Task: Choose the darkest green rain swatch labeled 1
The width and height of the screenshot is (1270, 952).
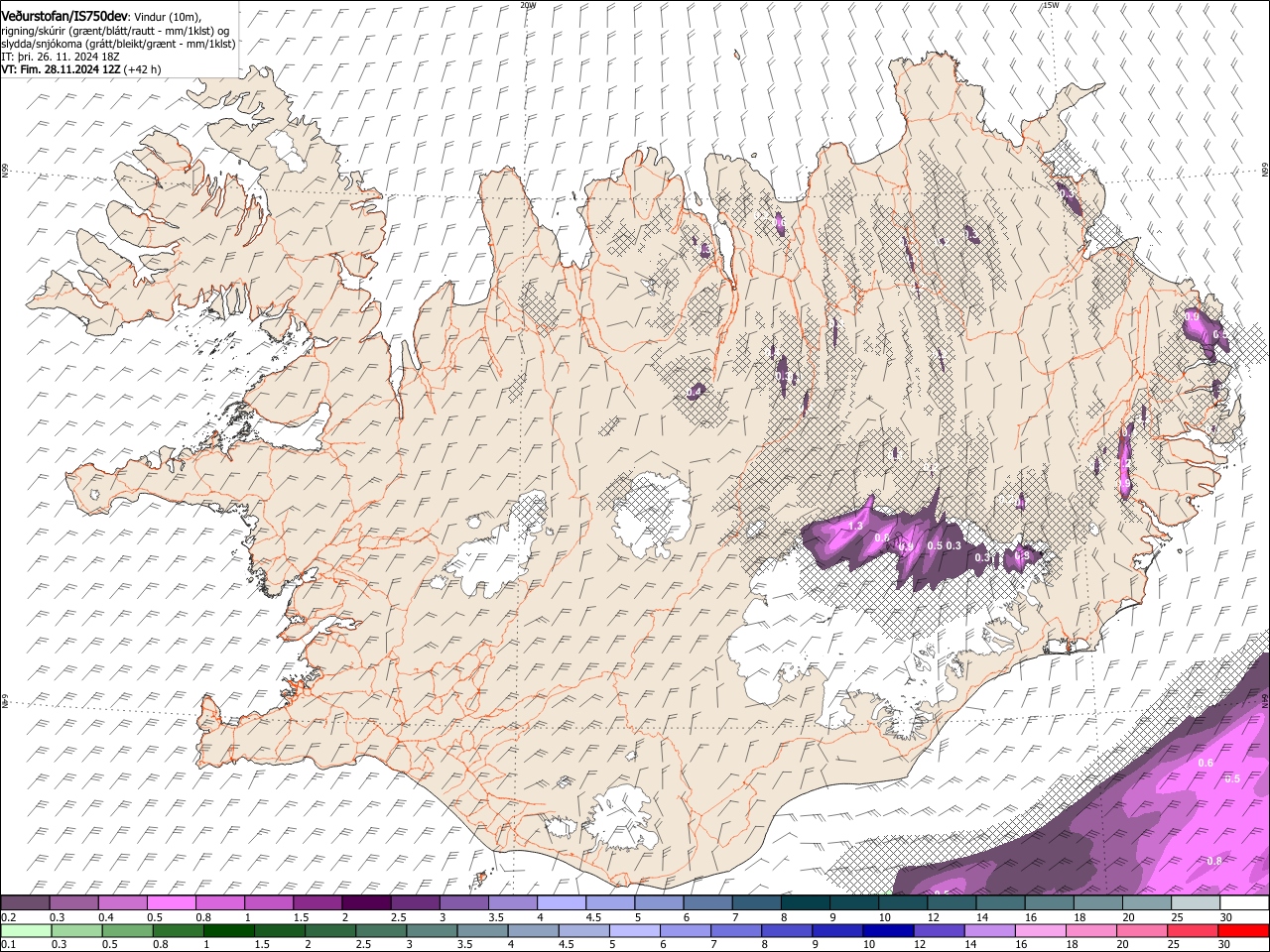Action: (x=228, y=930)
